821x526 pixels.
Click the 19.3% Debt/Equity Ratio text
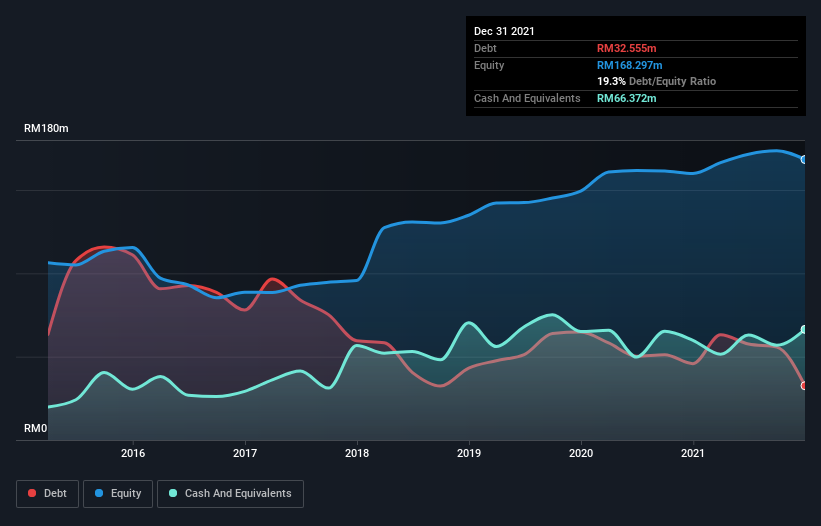657,81
